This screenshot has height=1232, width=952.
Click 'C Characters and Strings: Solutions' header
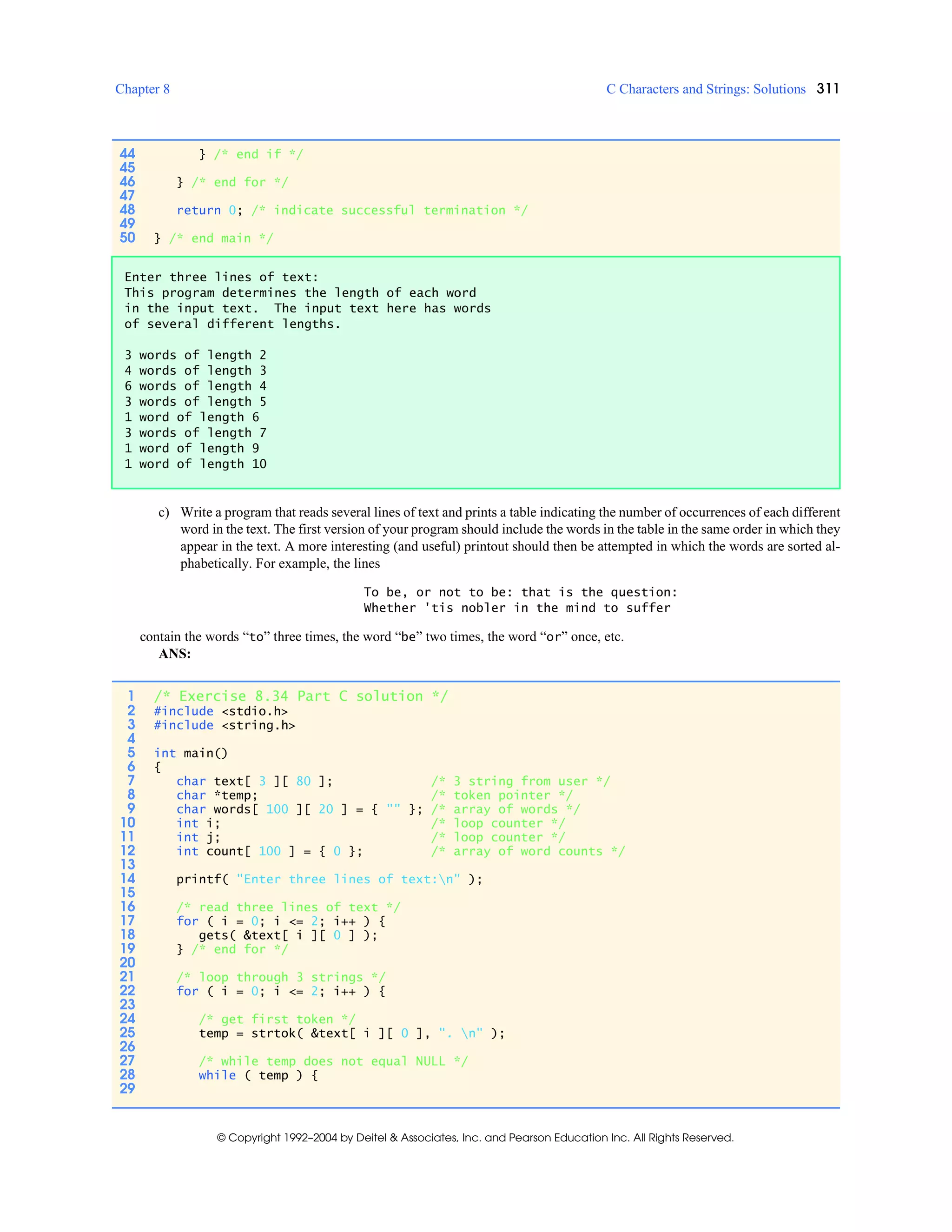[x=706, y=89]
